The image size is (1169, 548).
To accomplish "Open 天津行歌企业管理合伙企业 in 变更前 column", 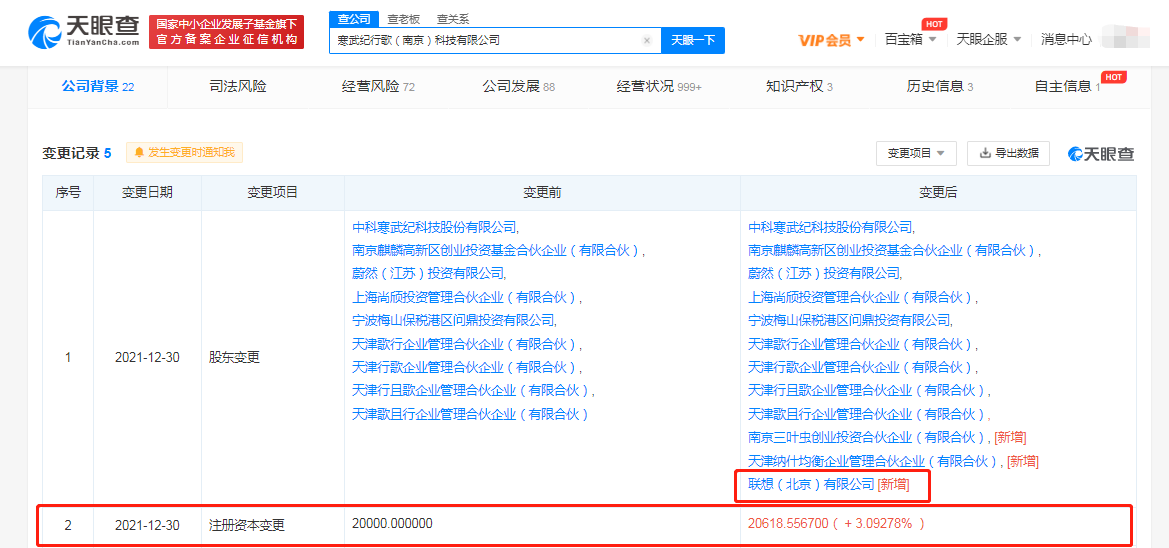I will pos(467,367).
